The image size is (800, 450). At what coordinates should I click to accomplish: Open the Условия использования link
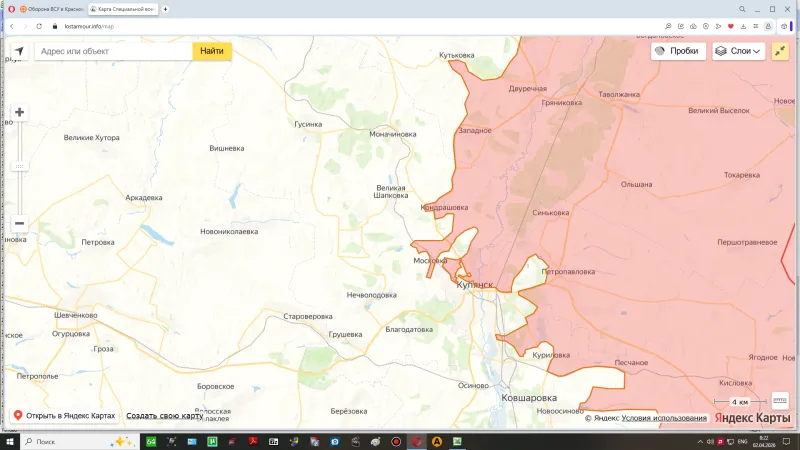click(665, 418)
